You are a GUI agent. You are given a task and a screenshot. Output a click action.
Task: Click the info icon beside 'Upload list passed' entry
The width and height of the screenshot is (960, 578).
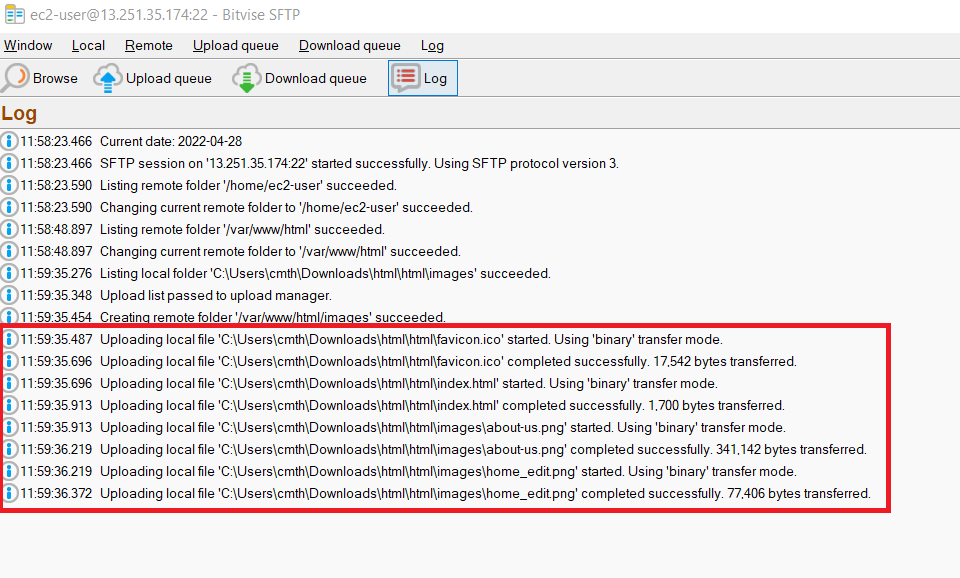10,295
